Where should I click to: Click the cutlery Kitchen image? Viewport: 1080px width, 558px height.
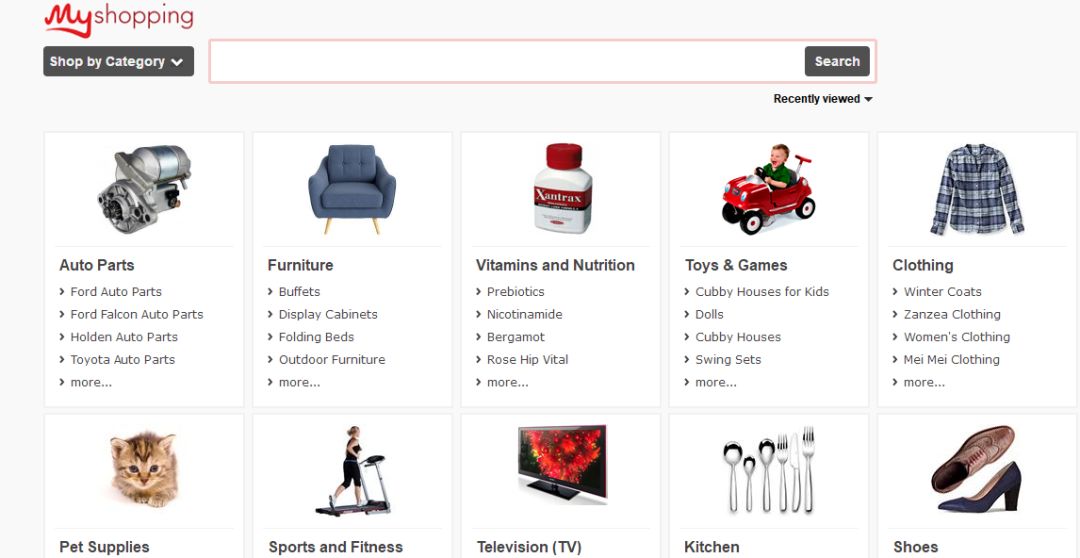coord(769,470)
